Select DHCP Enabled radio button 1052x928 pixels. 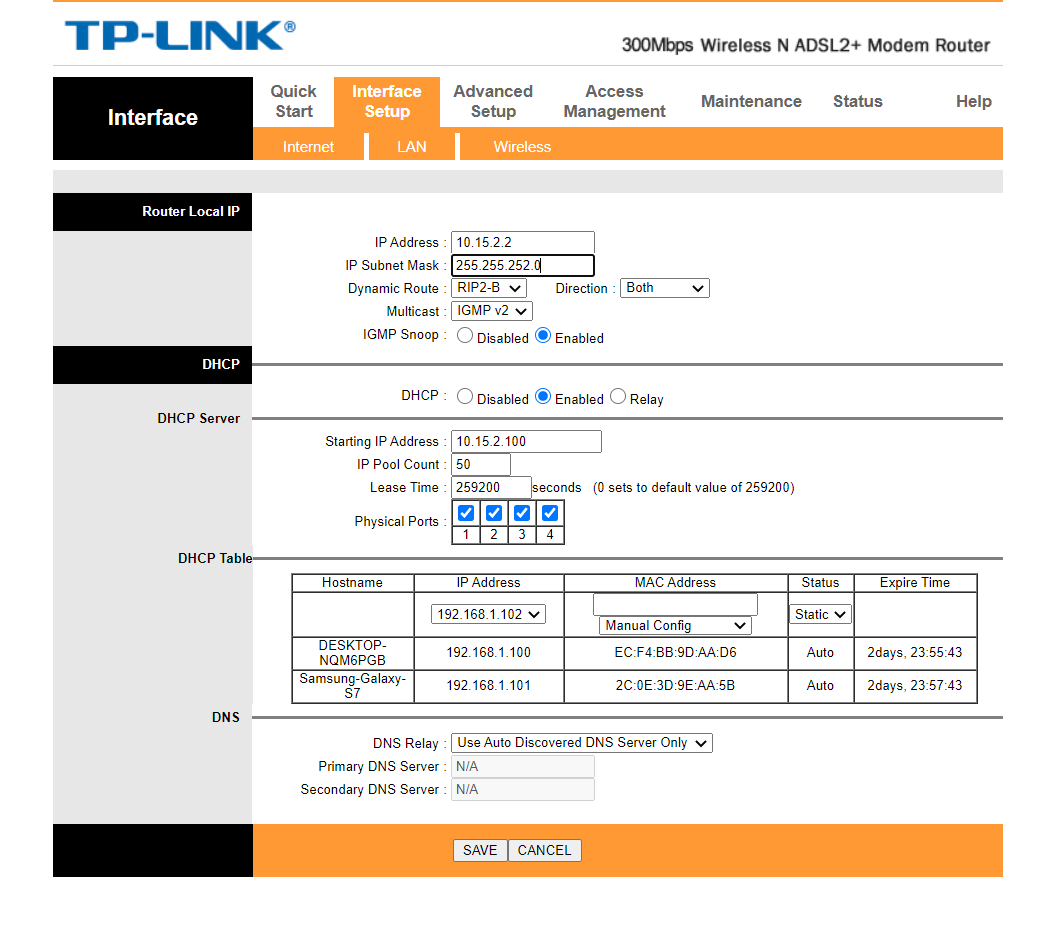(543, 397)
